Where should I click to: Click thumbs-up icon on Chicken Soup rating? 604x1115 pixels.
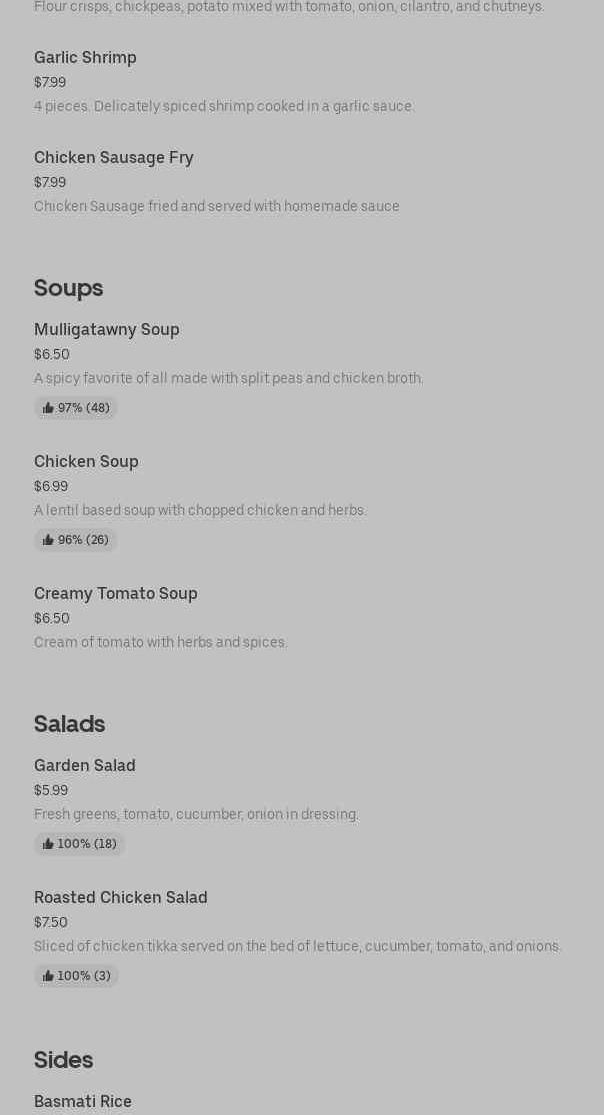pos(48,540)
